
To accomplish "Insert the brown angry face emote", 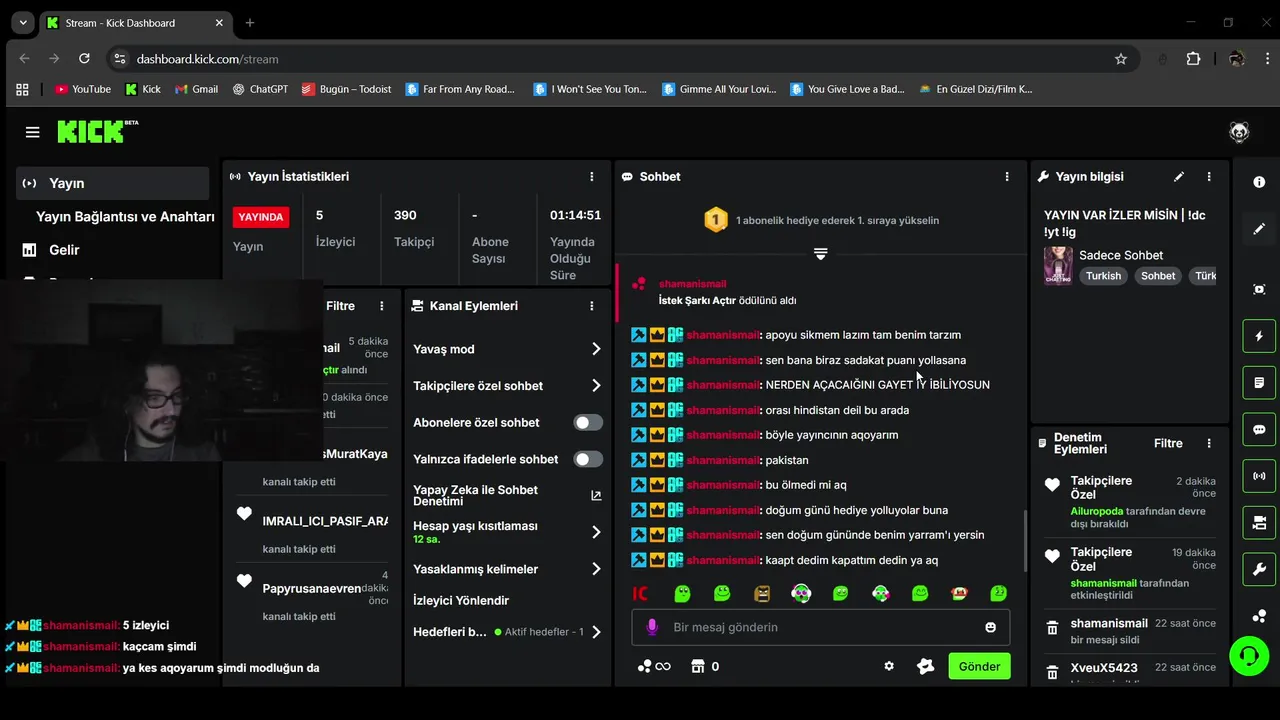I will (761, 593).
